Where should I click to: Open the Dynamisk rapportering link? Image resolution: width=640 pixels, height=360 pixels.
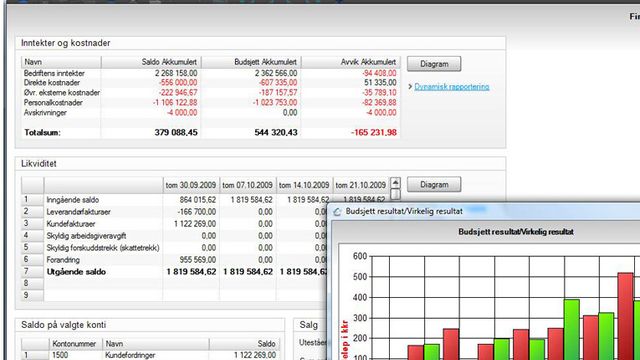(452, 87)
